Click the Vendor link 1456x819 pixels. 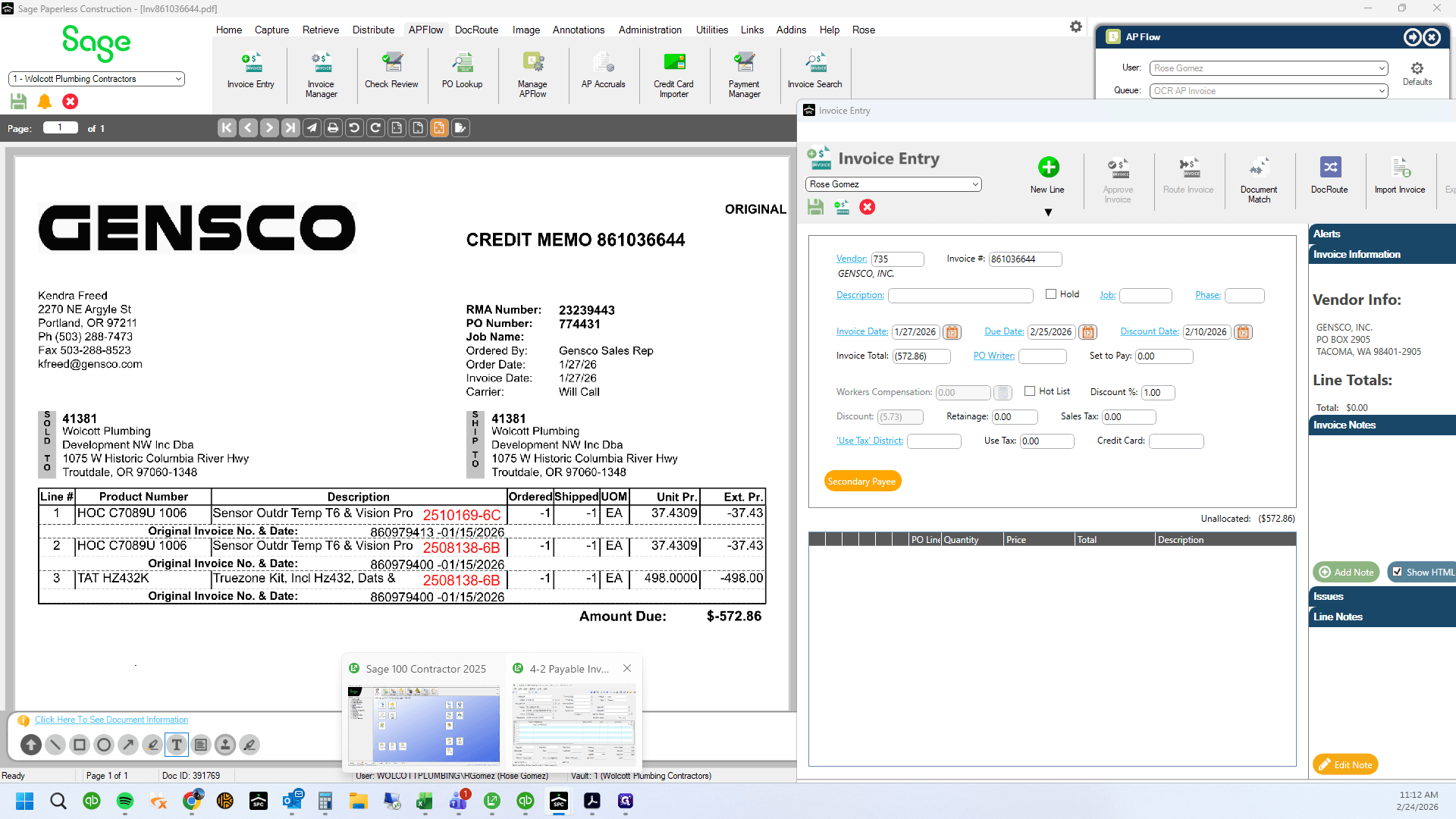tap(852, 259)
